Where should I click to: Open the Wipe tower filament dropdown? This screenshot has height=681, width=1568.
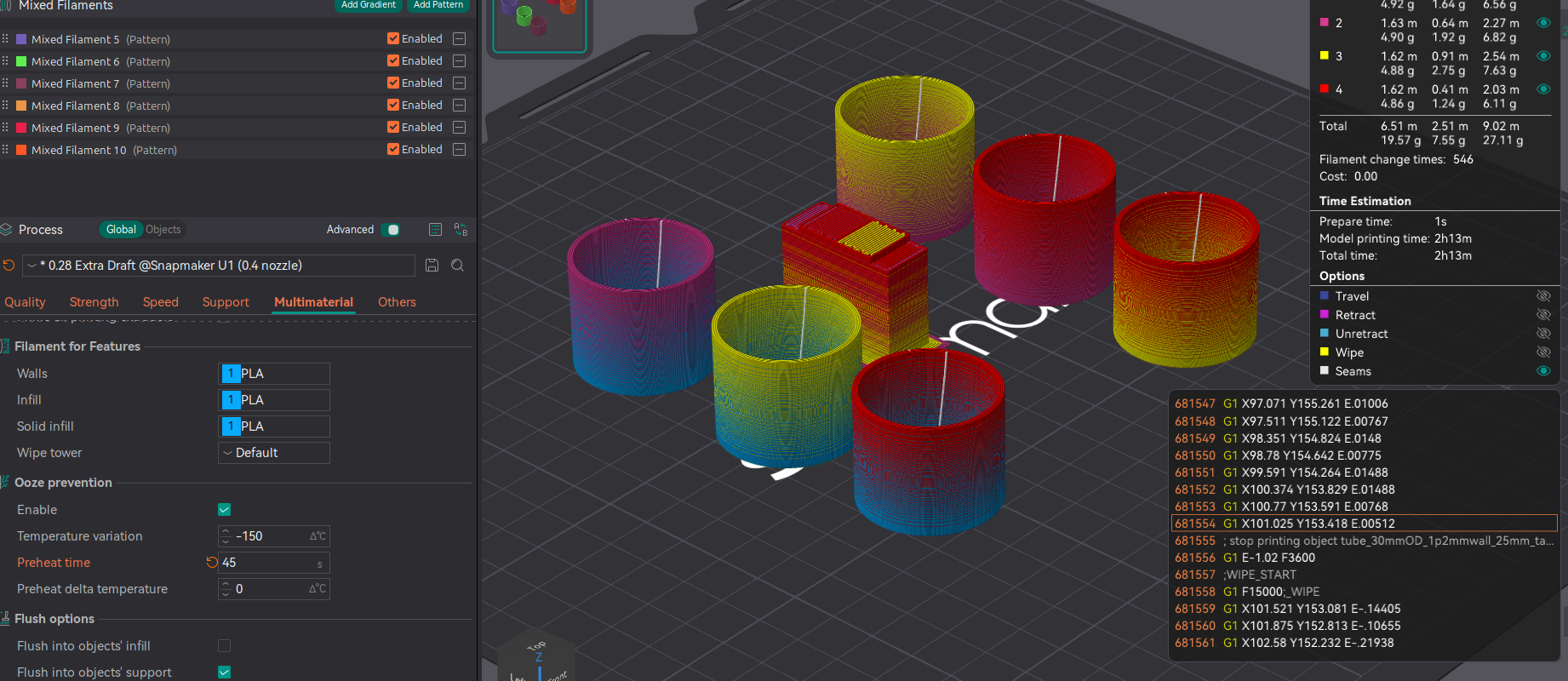click(x=274, y=453)
